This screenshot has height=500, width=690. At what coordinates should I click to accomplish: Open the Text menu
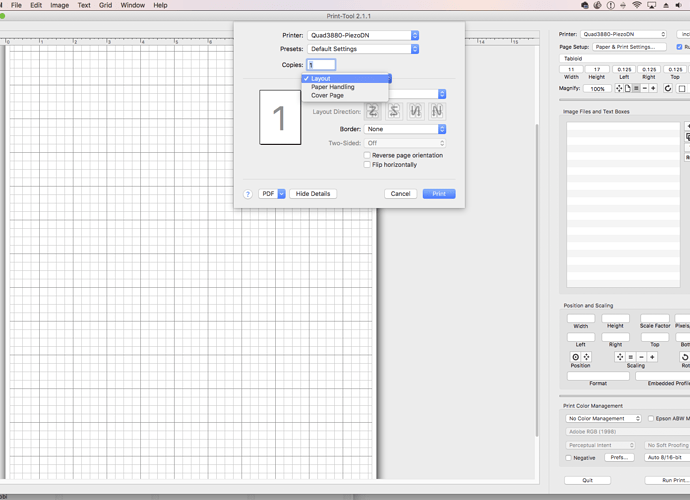point(84,5)
